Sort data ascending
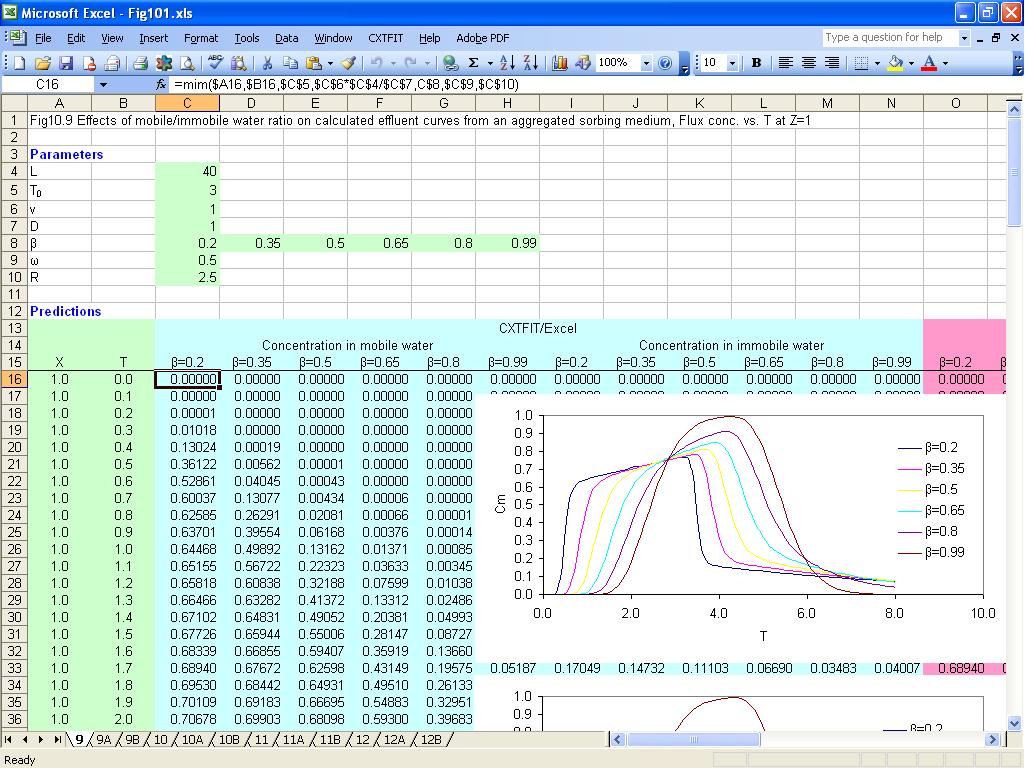1025x768 pixels. coord(508,62)
